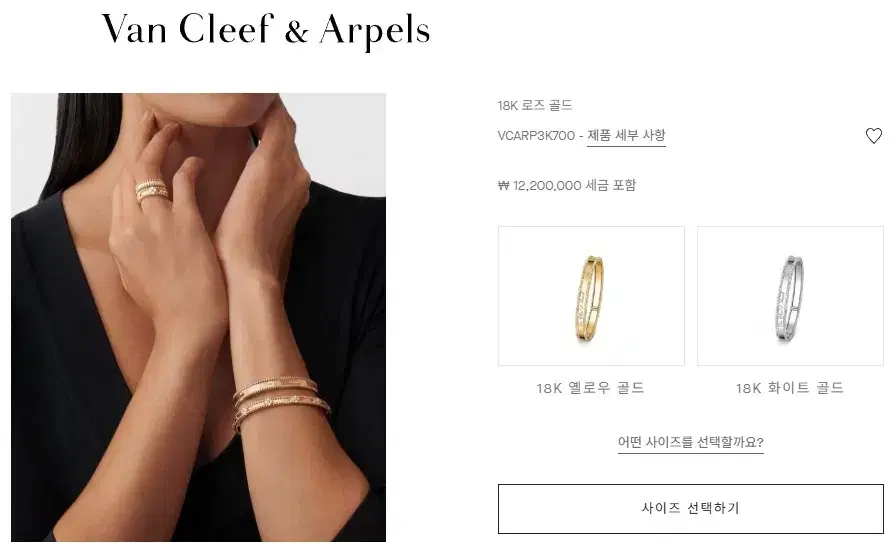This screenshot has height=543, width=891.
Task: Click the VCARP3K700 reference code
Action: (536, 136)
